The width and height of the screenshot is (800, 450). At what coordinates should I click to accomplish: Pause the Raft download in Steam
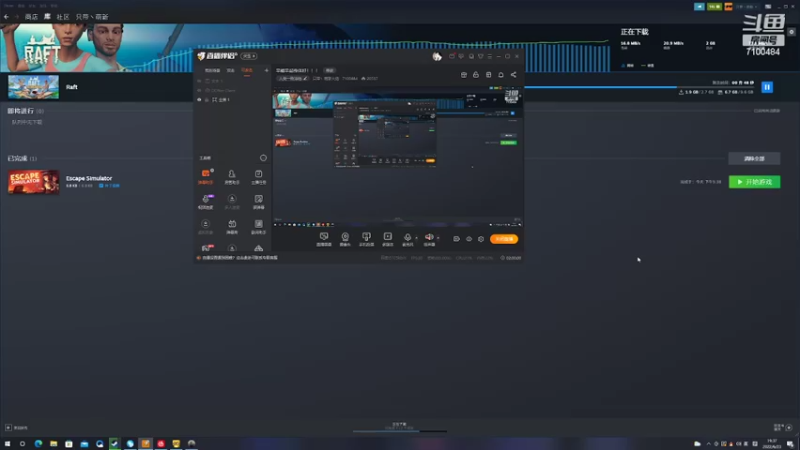point(767,87)
